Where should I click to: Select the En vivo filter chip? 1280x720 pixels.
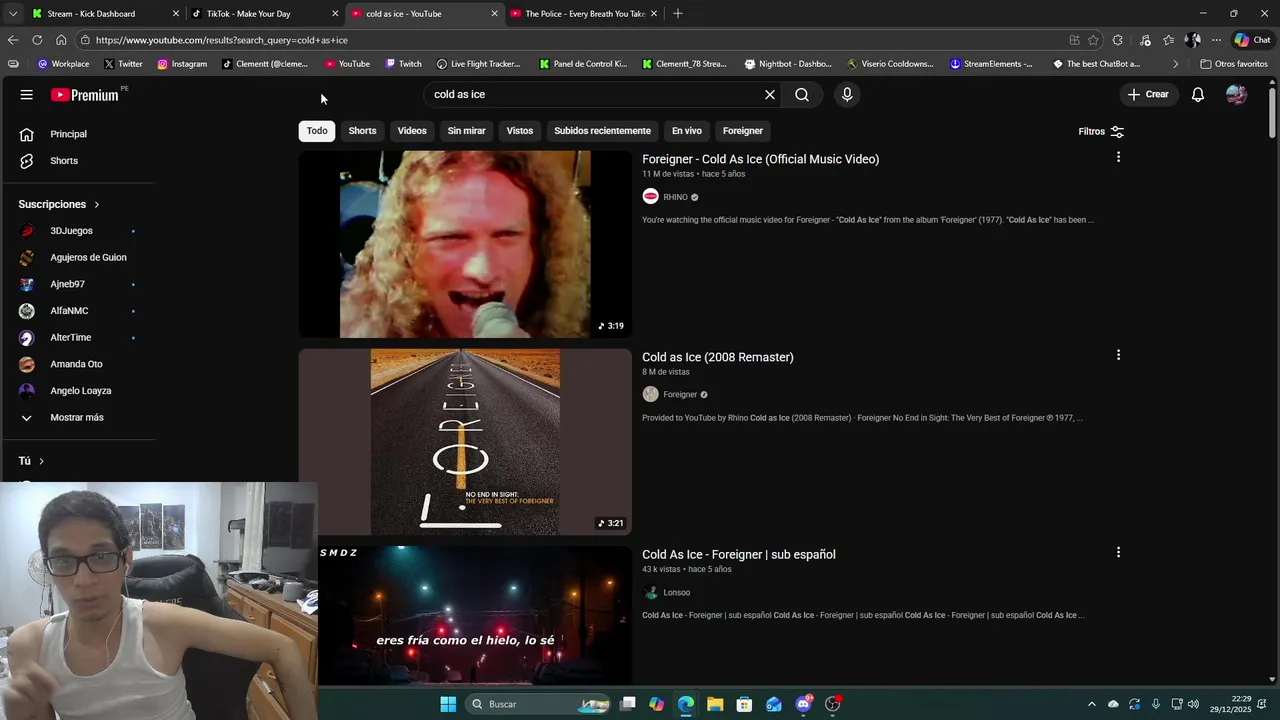pyautogui.click(x=686, y=131)
